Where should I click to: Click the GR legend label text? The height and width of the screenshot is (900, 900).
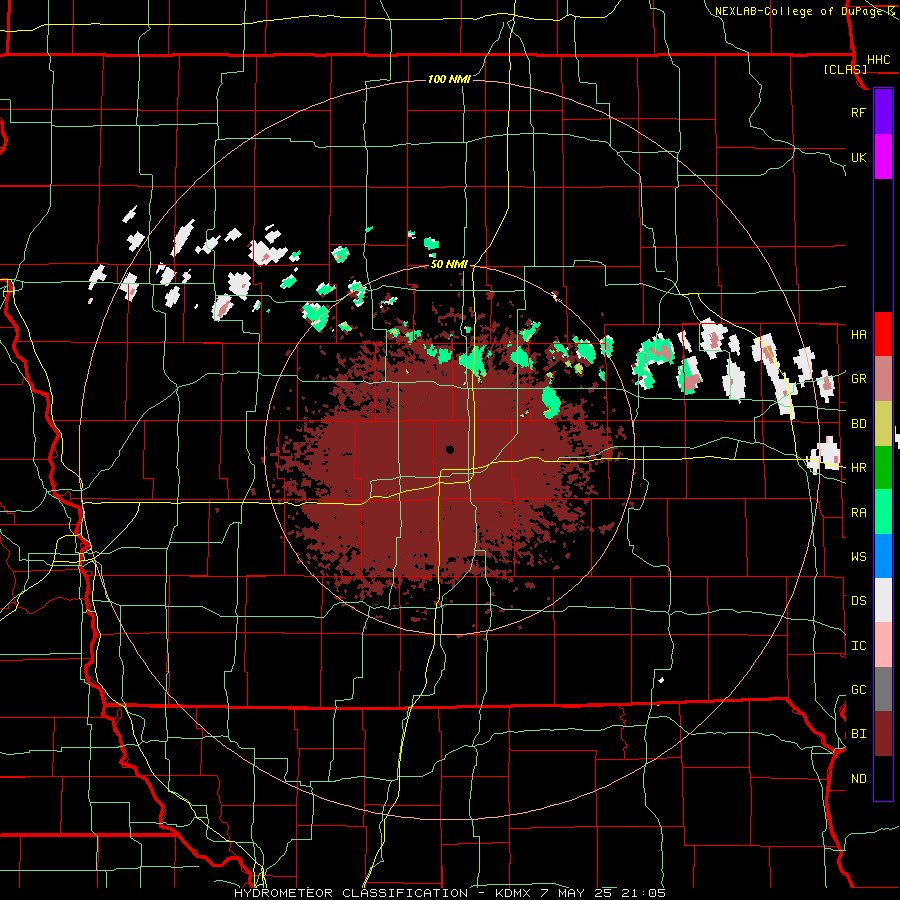(x=858, y=379)
